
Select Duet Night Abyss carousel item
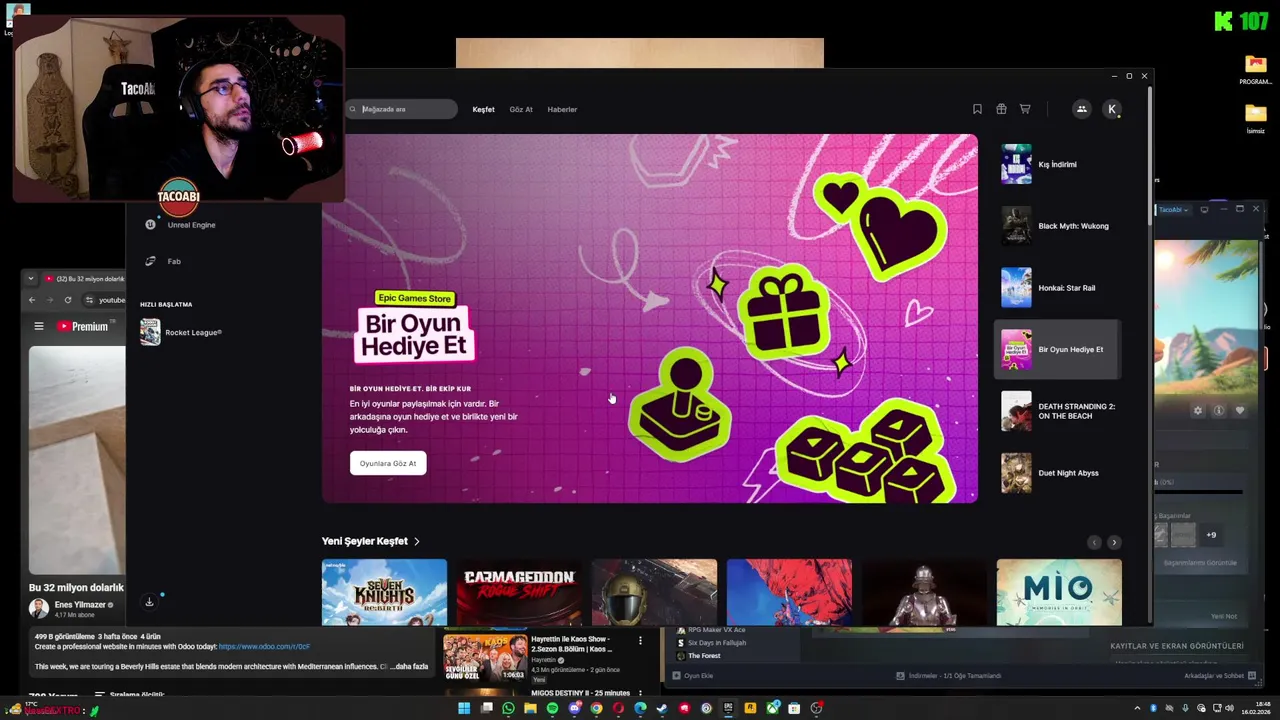(x=1057, y=473)
